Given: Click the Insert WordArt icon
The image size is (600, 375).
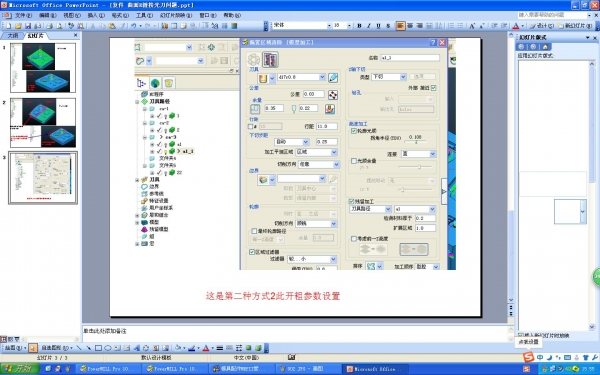Looking at the screenshot, I should (x=137, y=348).
